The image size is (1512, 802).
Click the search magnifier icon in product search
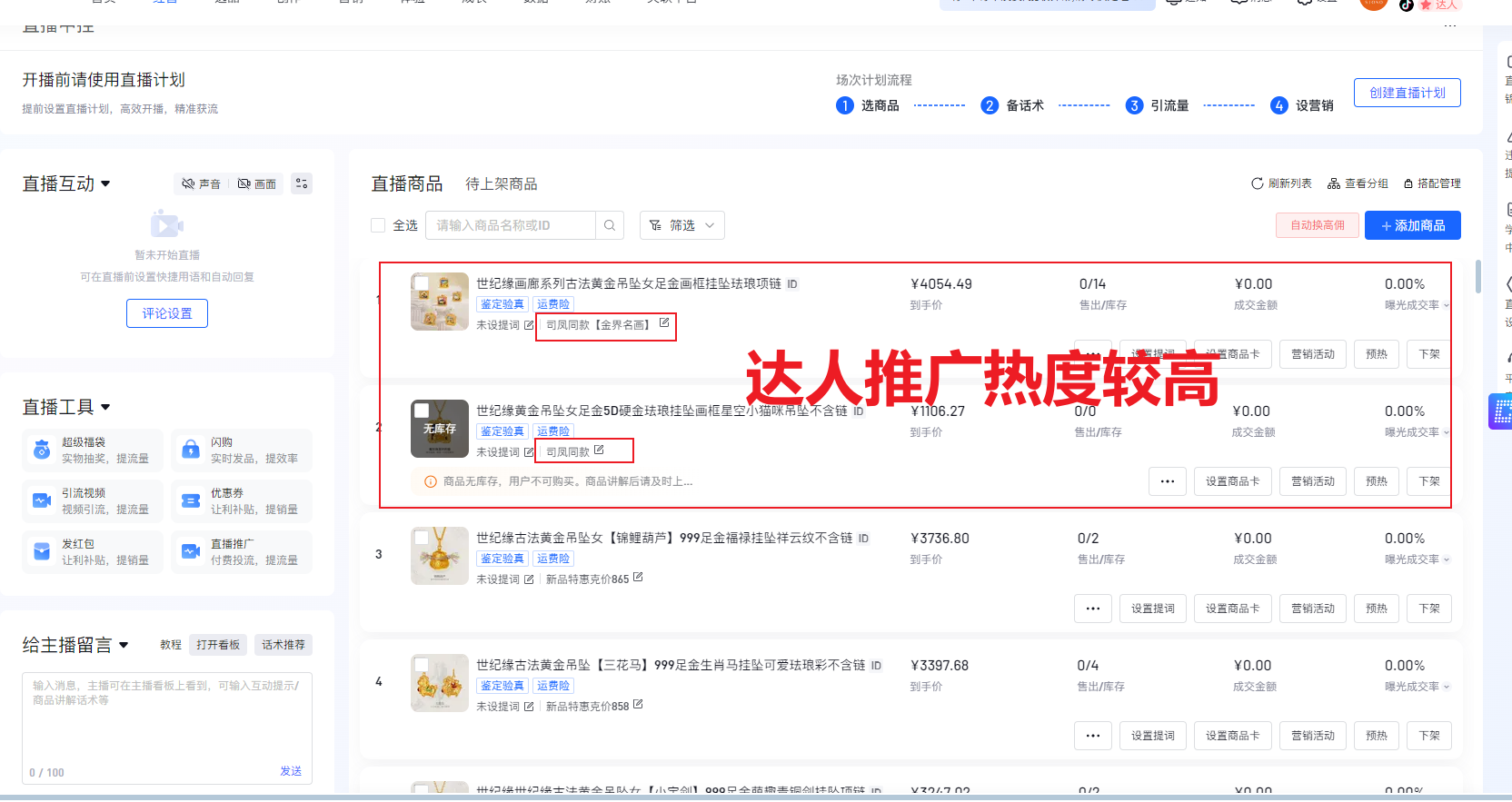(x=610, y=225)
